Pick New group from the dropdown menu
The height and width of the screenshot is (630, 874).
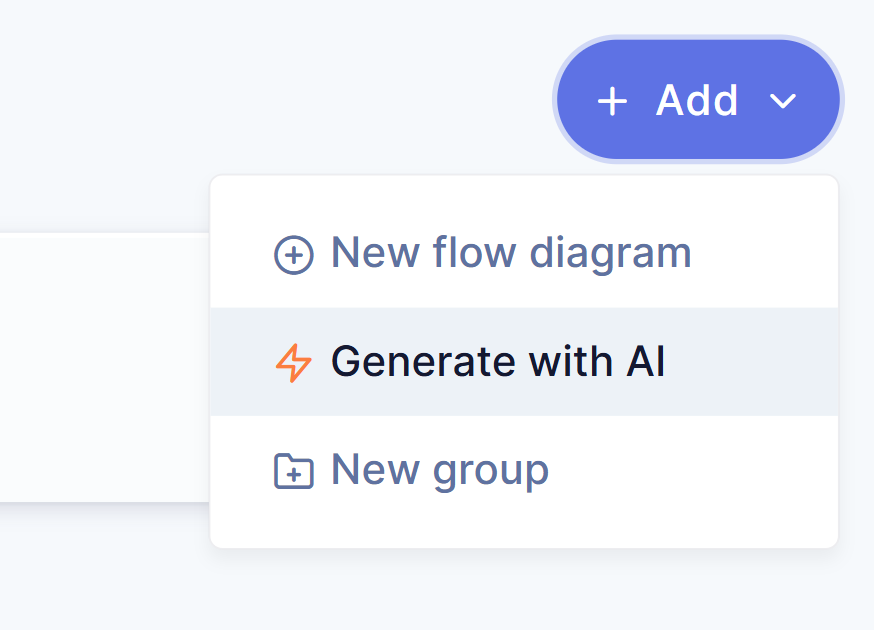[441, 470]
